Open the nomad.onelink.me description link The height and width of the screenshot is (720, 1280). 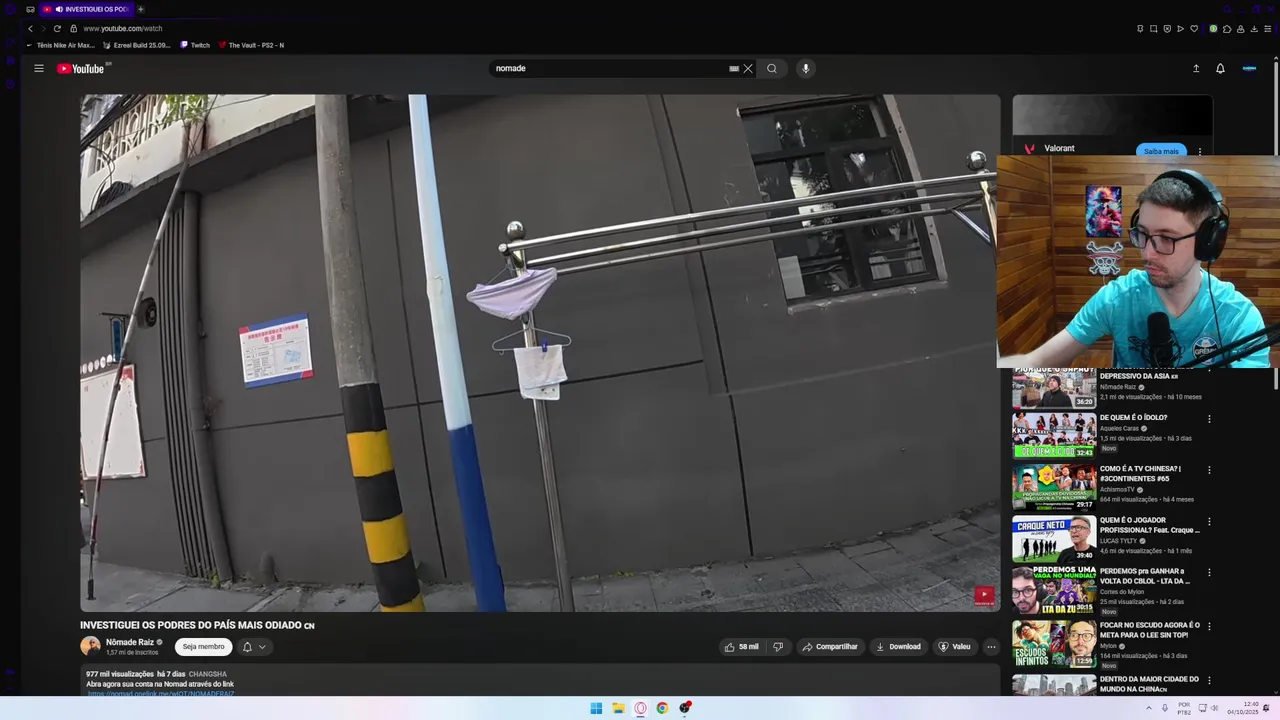point(160,694)
